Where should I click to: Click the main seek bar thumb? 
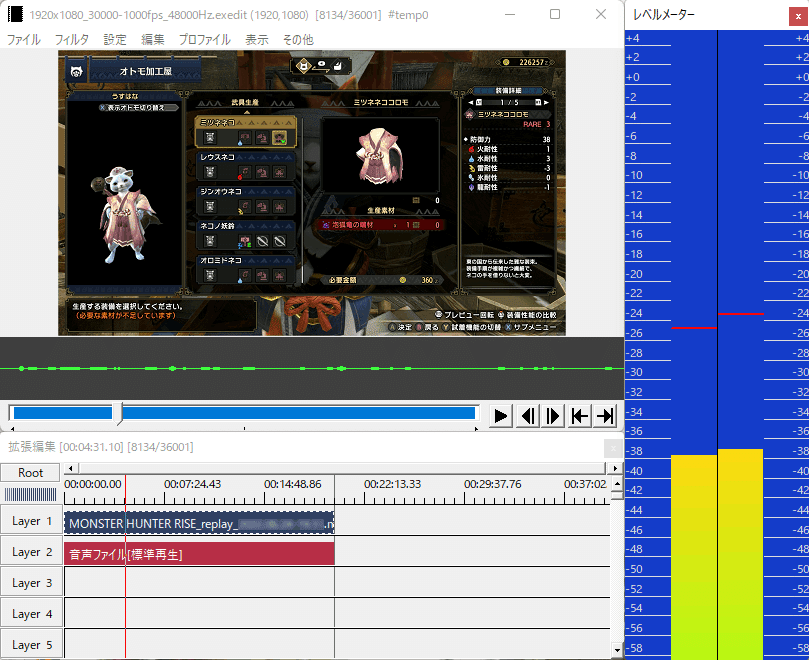[118, 413]
